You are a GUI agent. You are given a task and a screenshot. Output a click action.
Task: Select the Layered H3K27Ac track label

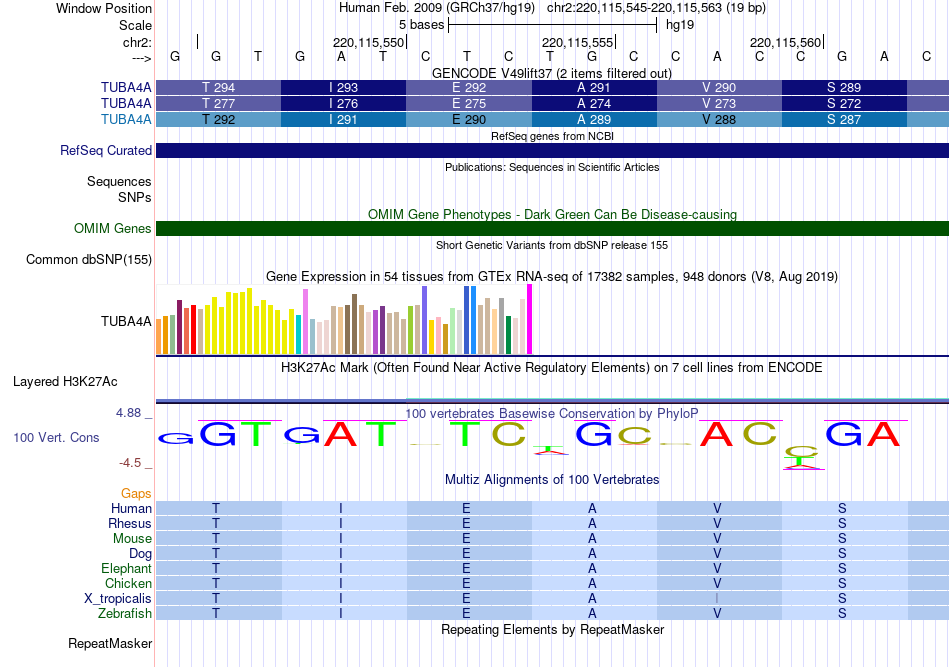(x=65, y=382)
